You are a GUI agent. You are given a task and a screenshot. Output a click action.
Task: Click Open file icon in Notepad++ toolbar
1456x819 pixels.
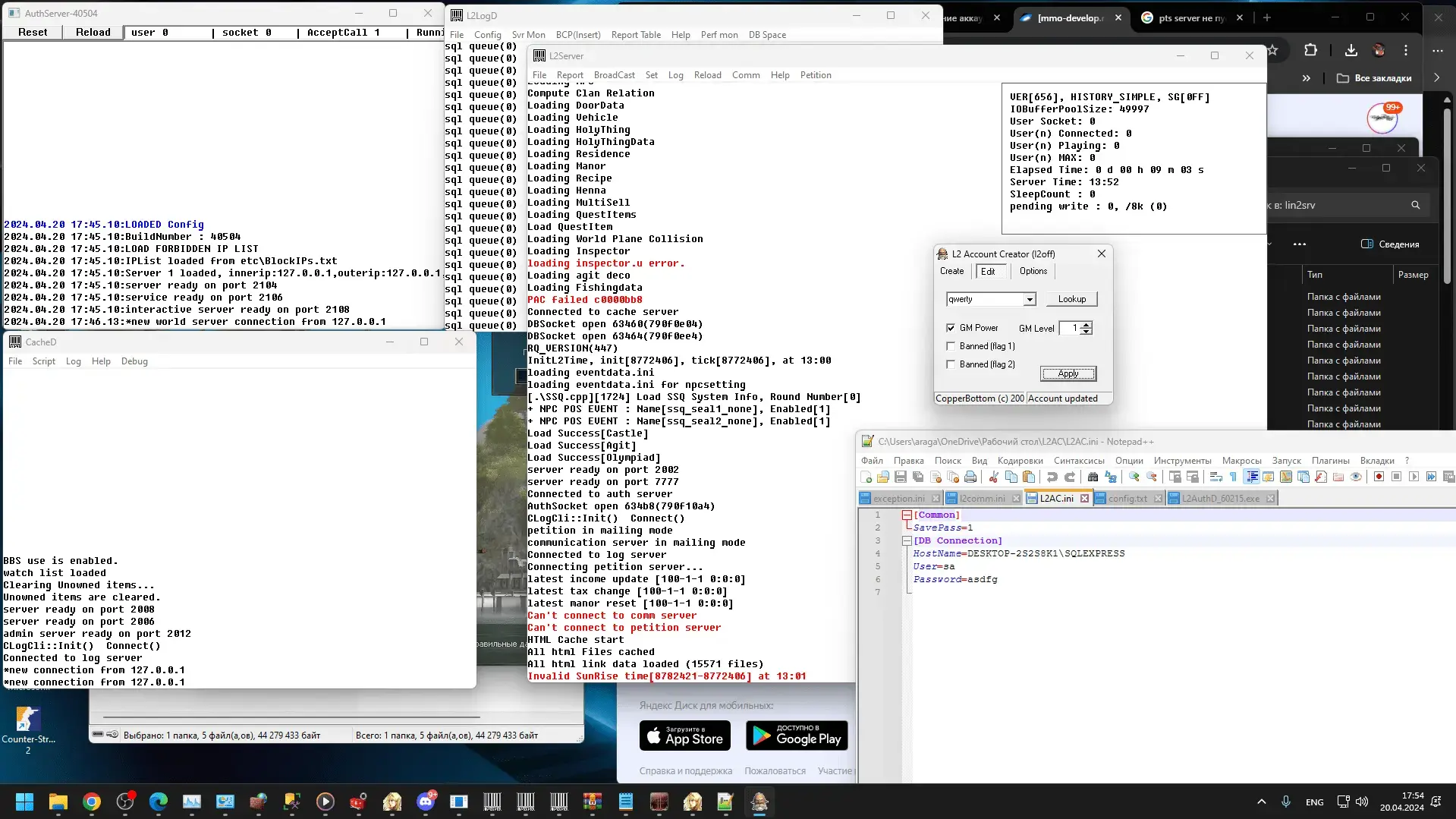[x=883, y=477]
